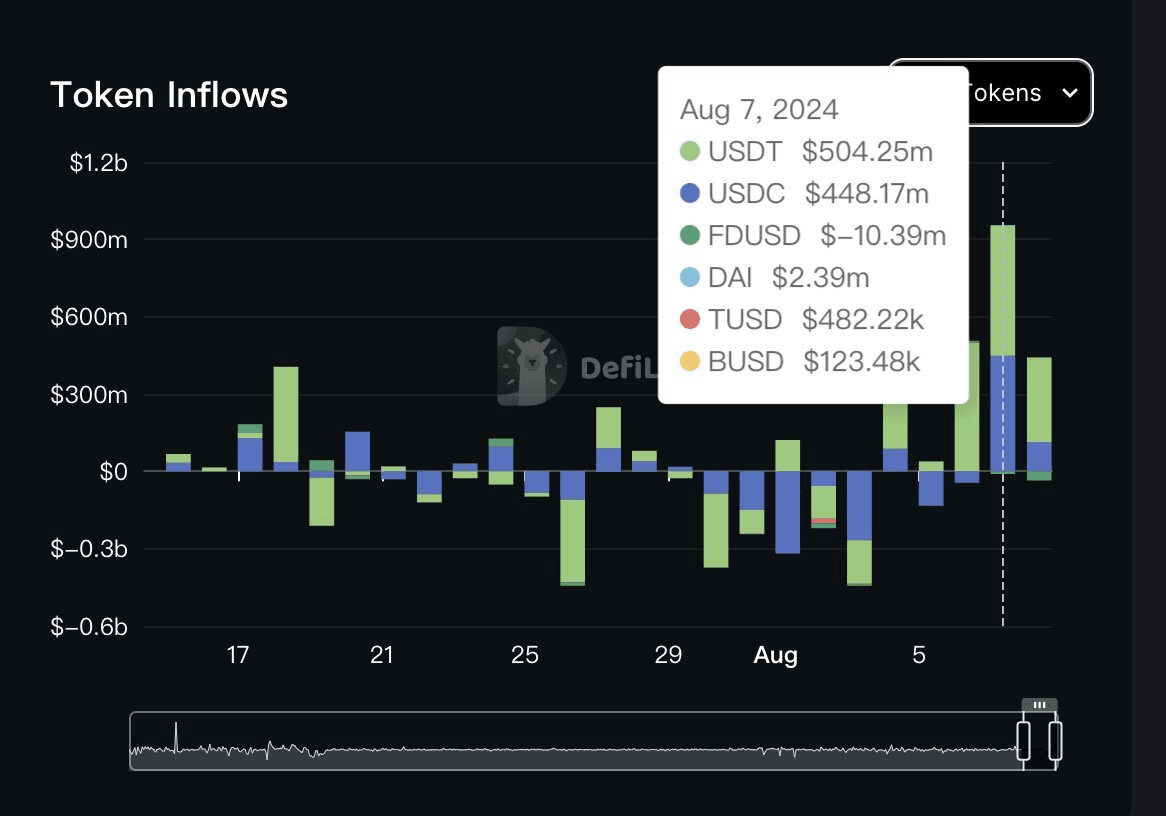Select the green USDT segment of Aug 7 bar
Image resolution: width=1166 pixels, height=816 pixels.
click(x=1002, y=290)
